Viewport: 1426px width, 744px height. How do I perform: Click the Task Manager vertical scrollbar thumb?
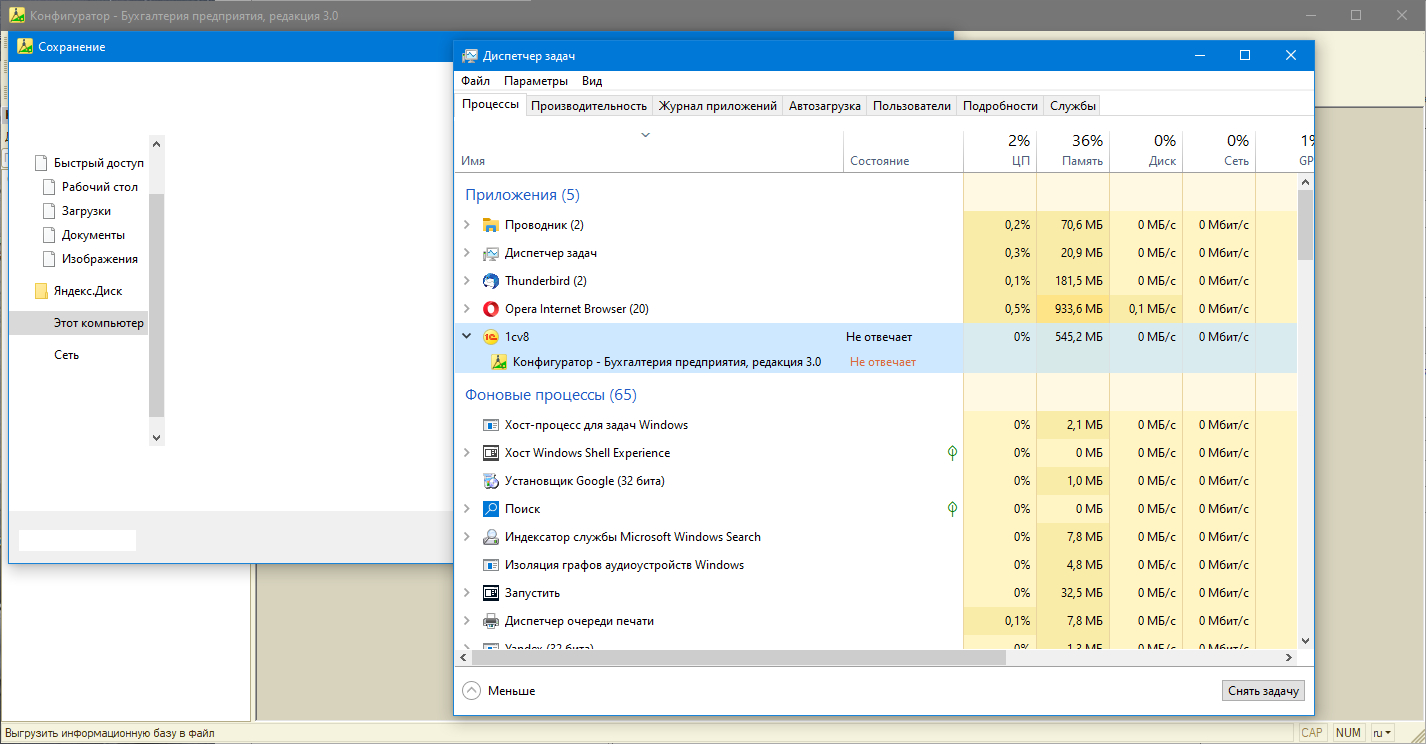point(1305,225)
